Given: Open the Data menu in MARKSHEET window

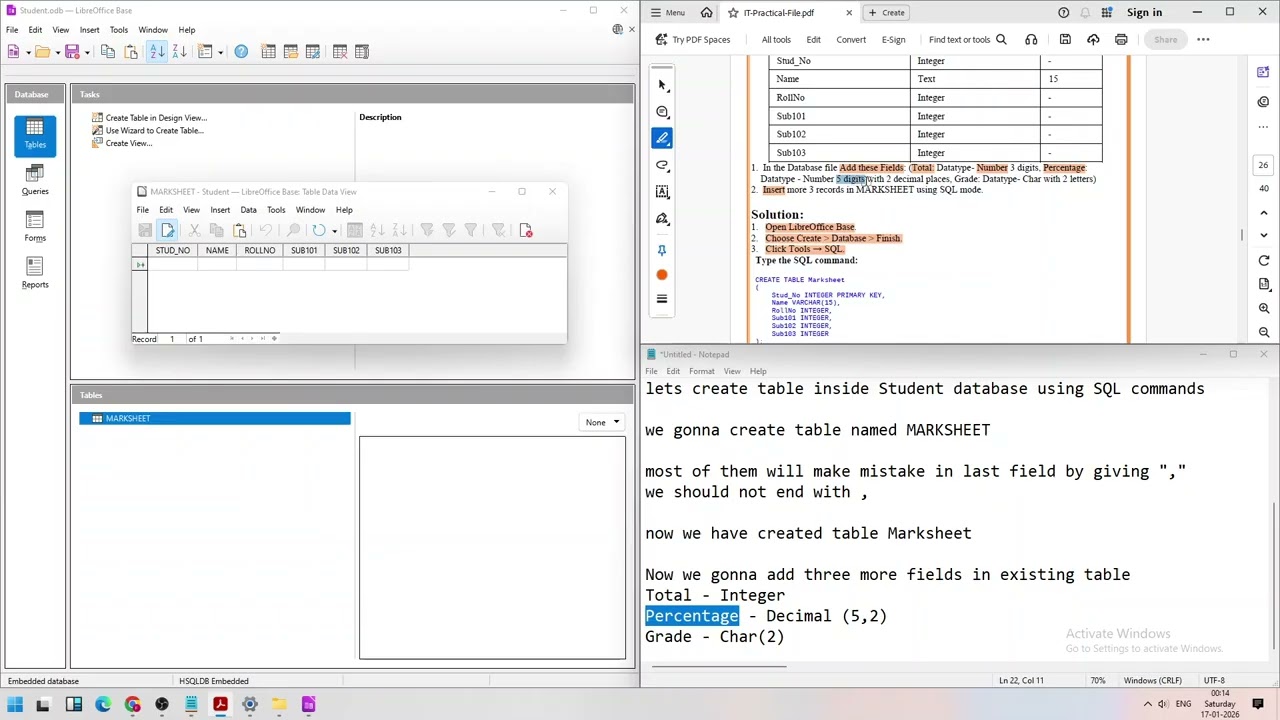Looking at the screenshot, I should (248, 210).
